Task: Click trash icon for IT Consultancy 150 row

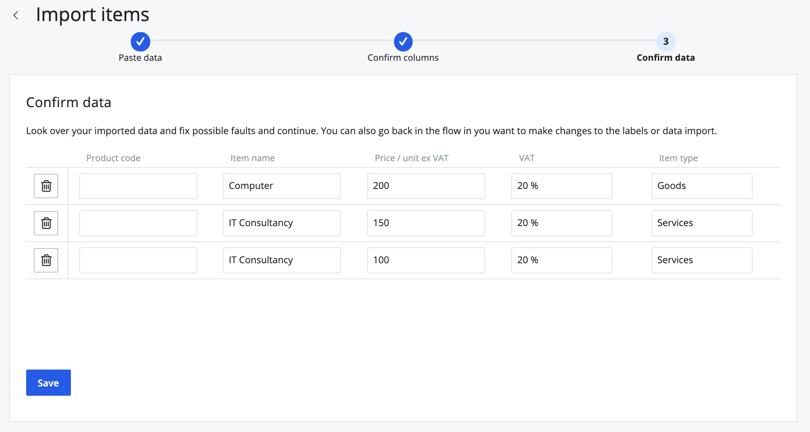Action: point(46,223)
